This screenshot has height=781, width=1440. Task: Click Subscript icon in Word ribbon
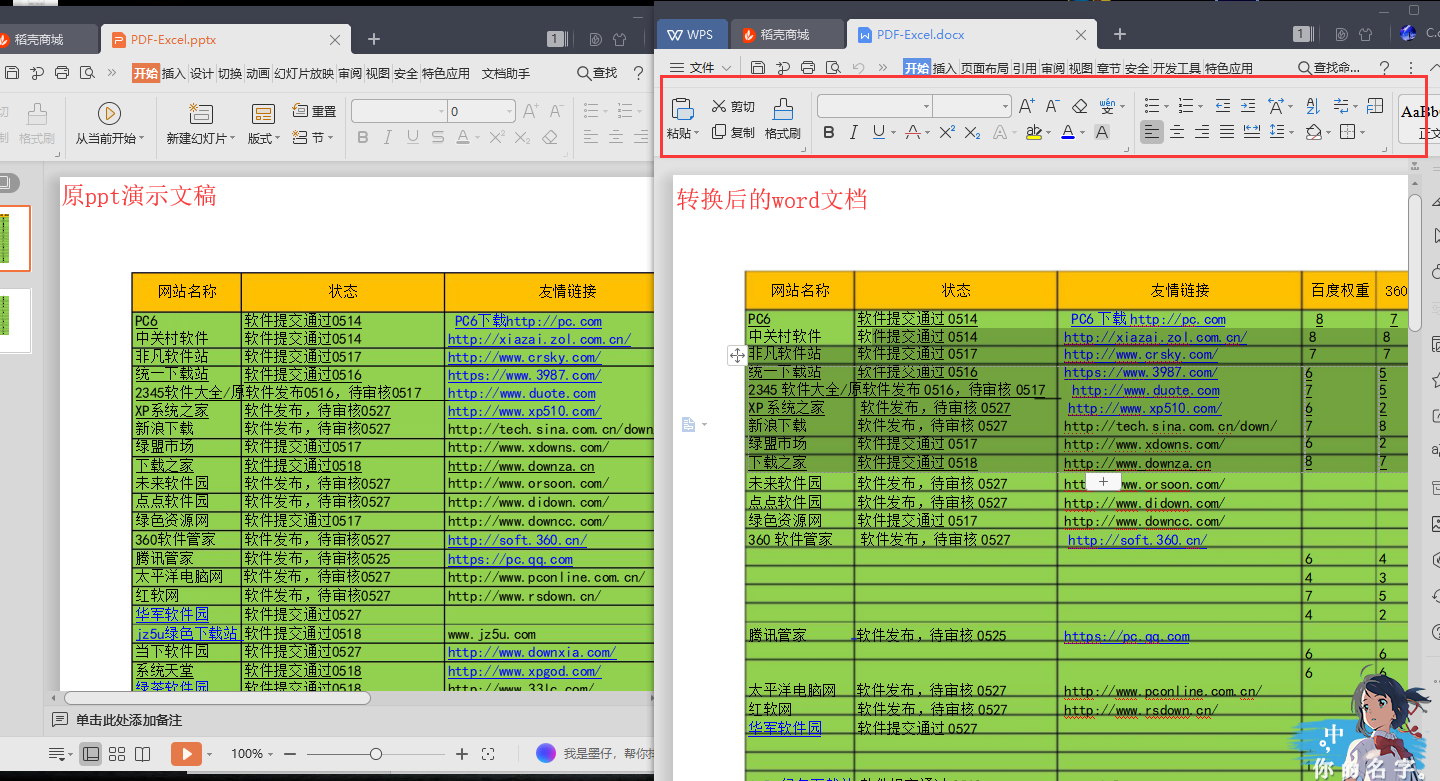pyautogui.click(x=972, y=132)
